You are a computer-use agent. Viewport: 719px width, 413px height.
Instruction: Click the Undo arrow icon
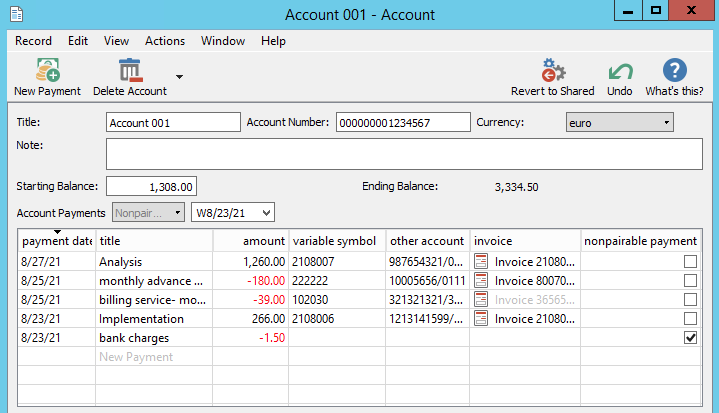620,72
